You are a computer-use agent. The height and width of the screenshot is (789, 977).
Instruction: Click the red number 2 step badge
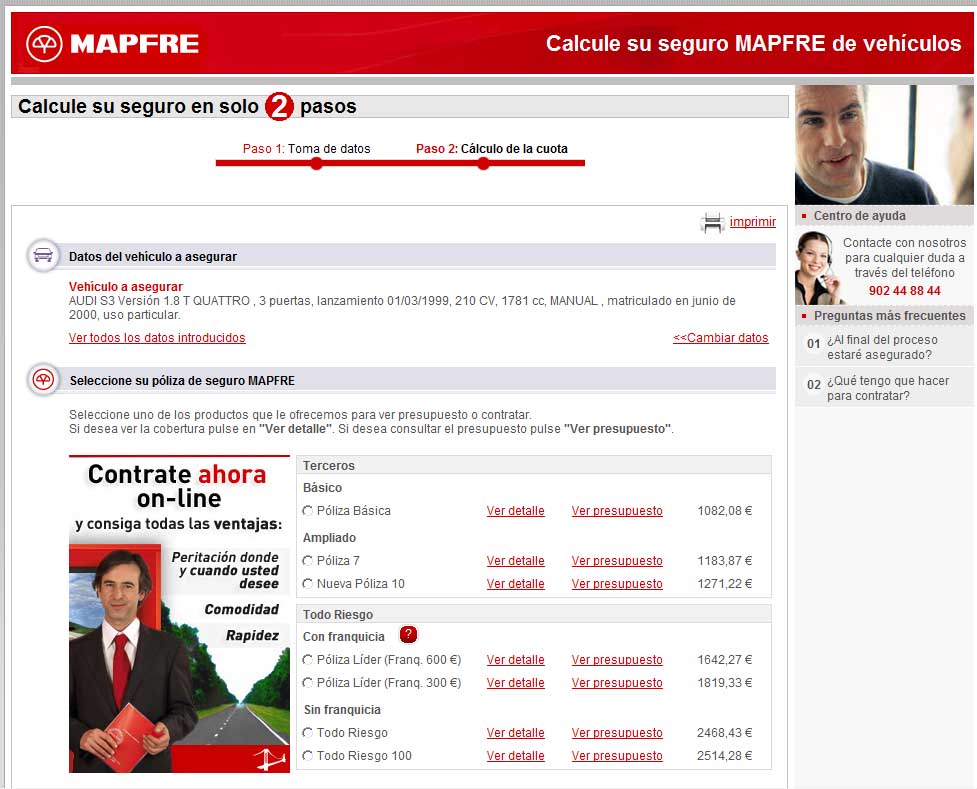279,107
